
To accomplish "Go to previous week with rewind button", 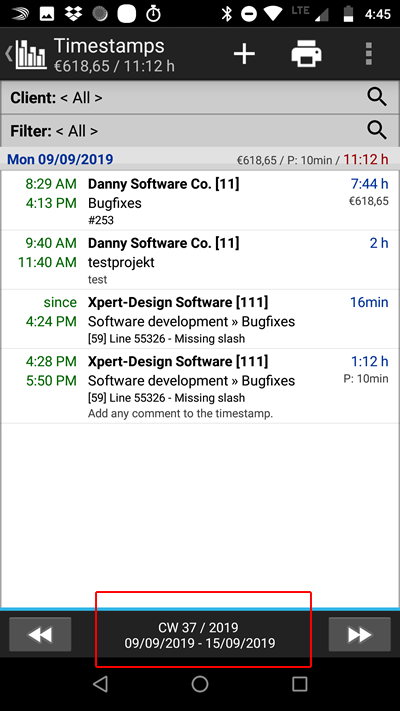I will [x=40, y=634].
